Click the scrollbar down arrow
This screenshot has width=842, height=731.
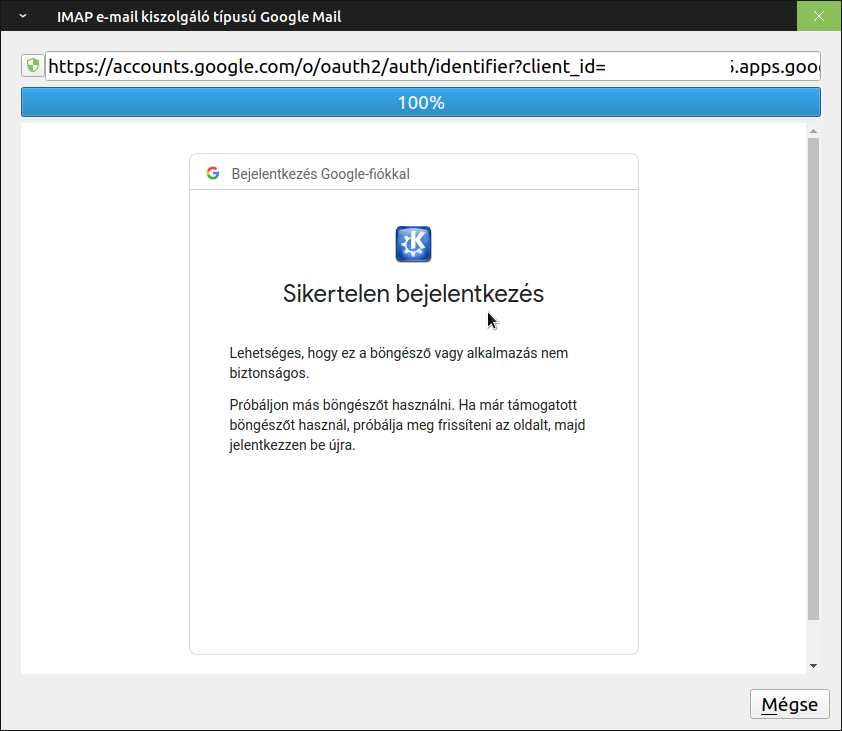pyautogui.click(x=814, y=666)
